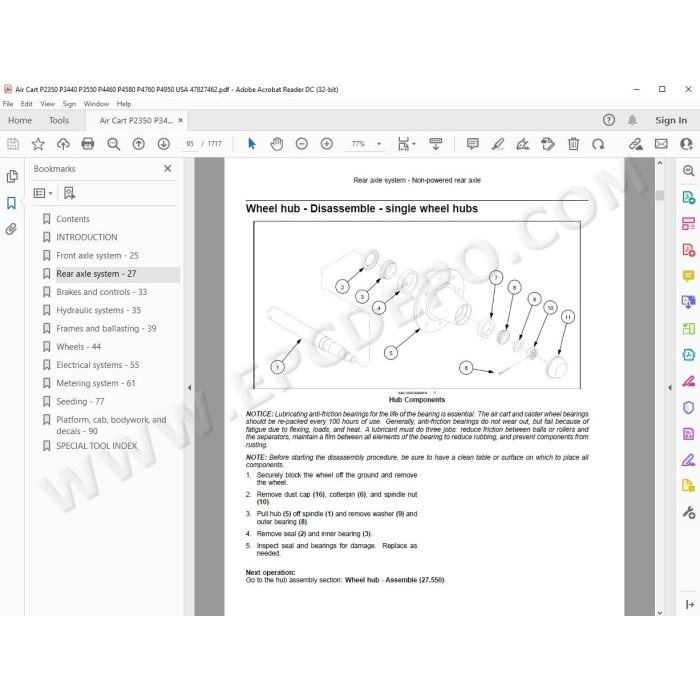This screenshot has height=700, width=700.
Task: Open Frames and ballasting - 39 bookmark
Action: (106, 329)
